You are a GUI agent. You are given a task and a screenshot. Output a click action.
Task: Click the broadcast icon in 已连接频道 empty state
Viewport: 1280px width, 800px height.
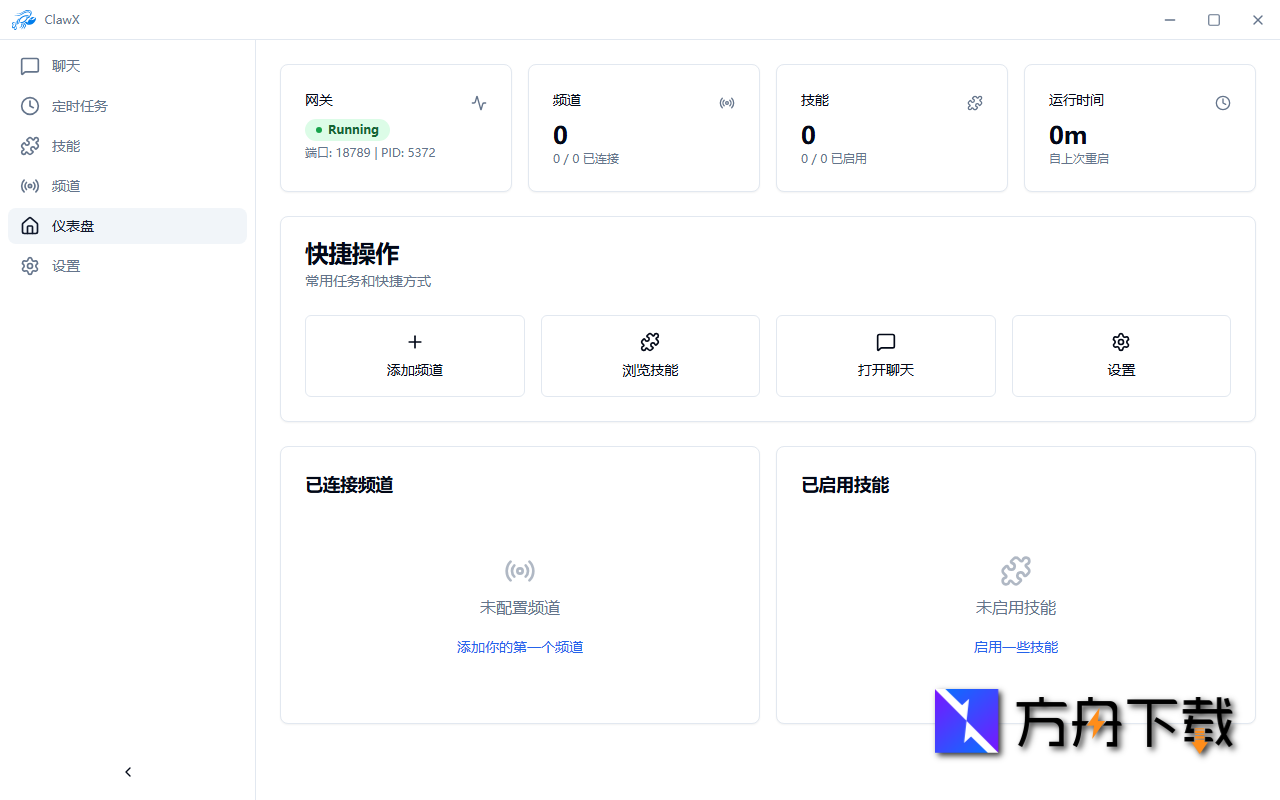point(519,570)
